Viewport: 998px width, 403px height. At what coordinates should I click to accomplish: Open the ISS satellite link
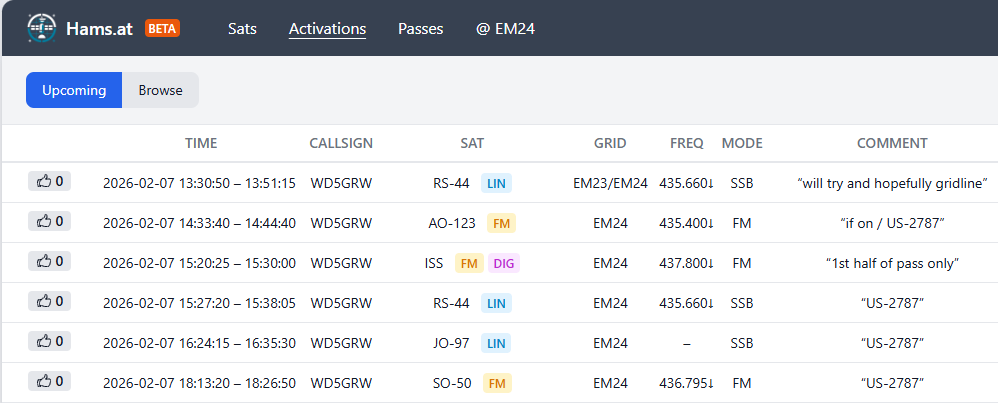pyautogui.click(x=434, y=264)
